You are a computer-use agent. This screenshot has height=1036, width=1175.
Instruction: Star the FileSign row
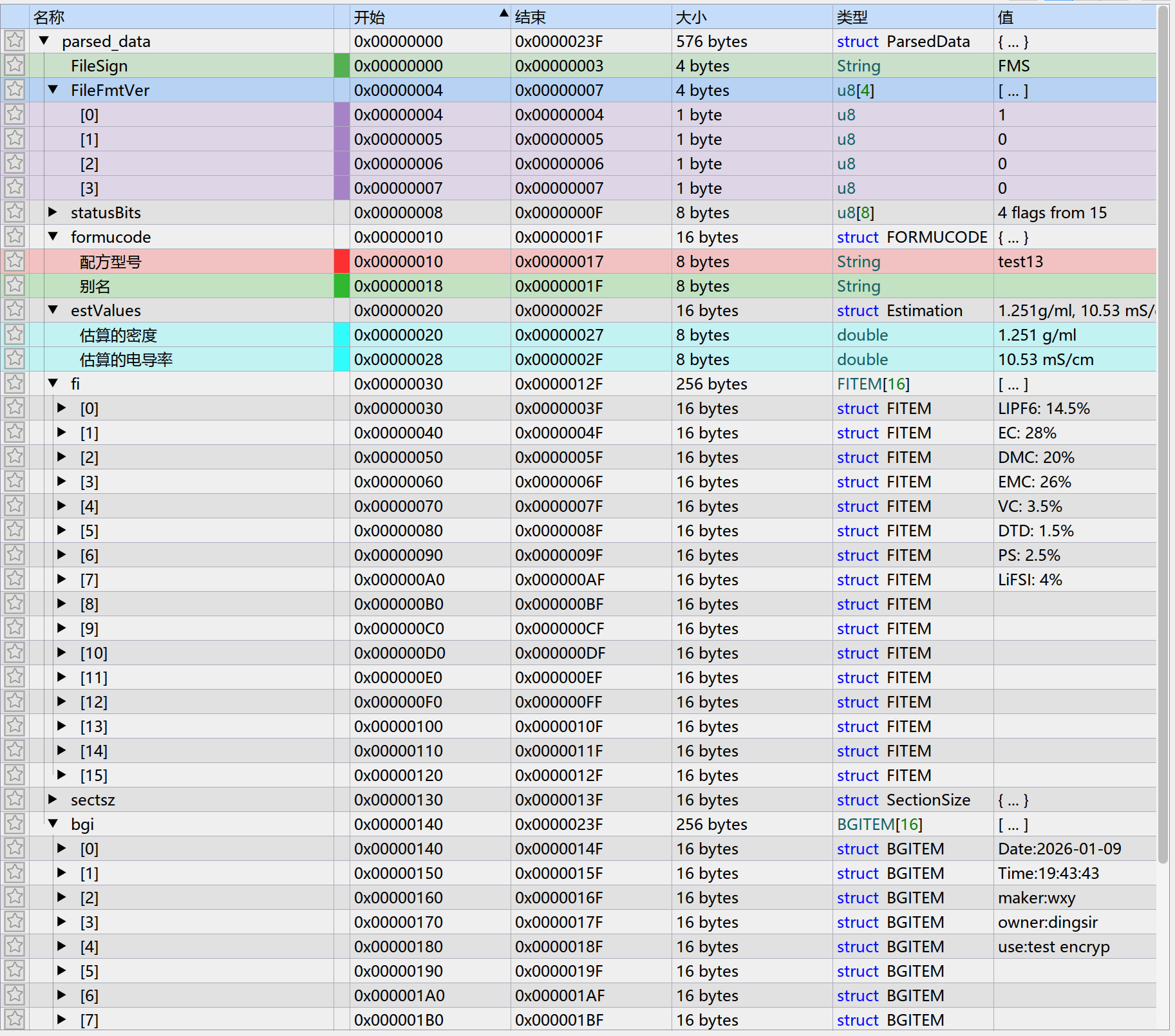point(15,66)
